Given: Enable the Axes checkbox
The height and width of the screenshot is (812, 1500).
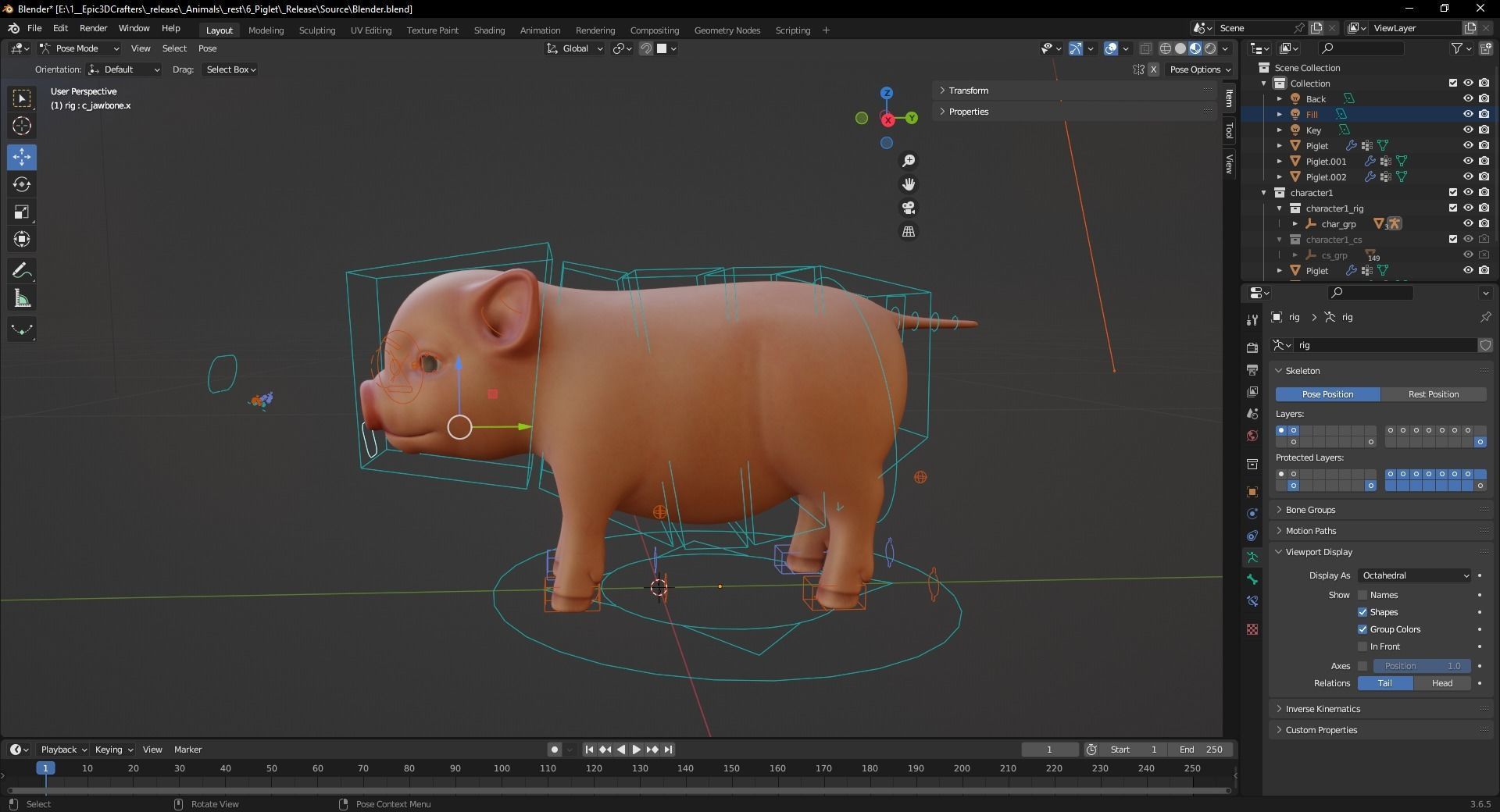Looking at the screenshot, I should pyautogui.click(x=1362, y=666).
